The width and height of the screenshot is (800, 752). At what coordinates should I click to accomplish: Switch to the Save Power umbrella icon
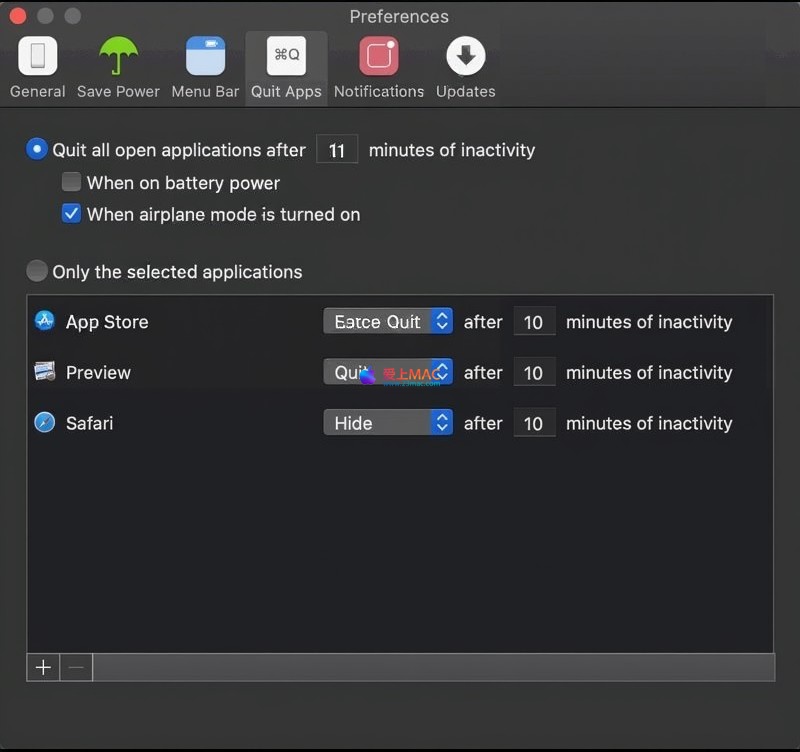click(x=118, y=57)
